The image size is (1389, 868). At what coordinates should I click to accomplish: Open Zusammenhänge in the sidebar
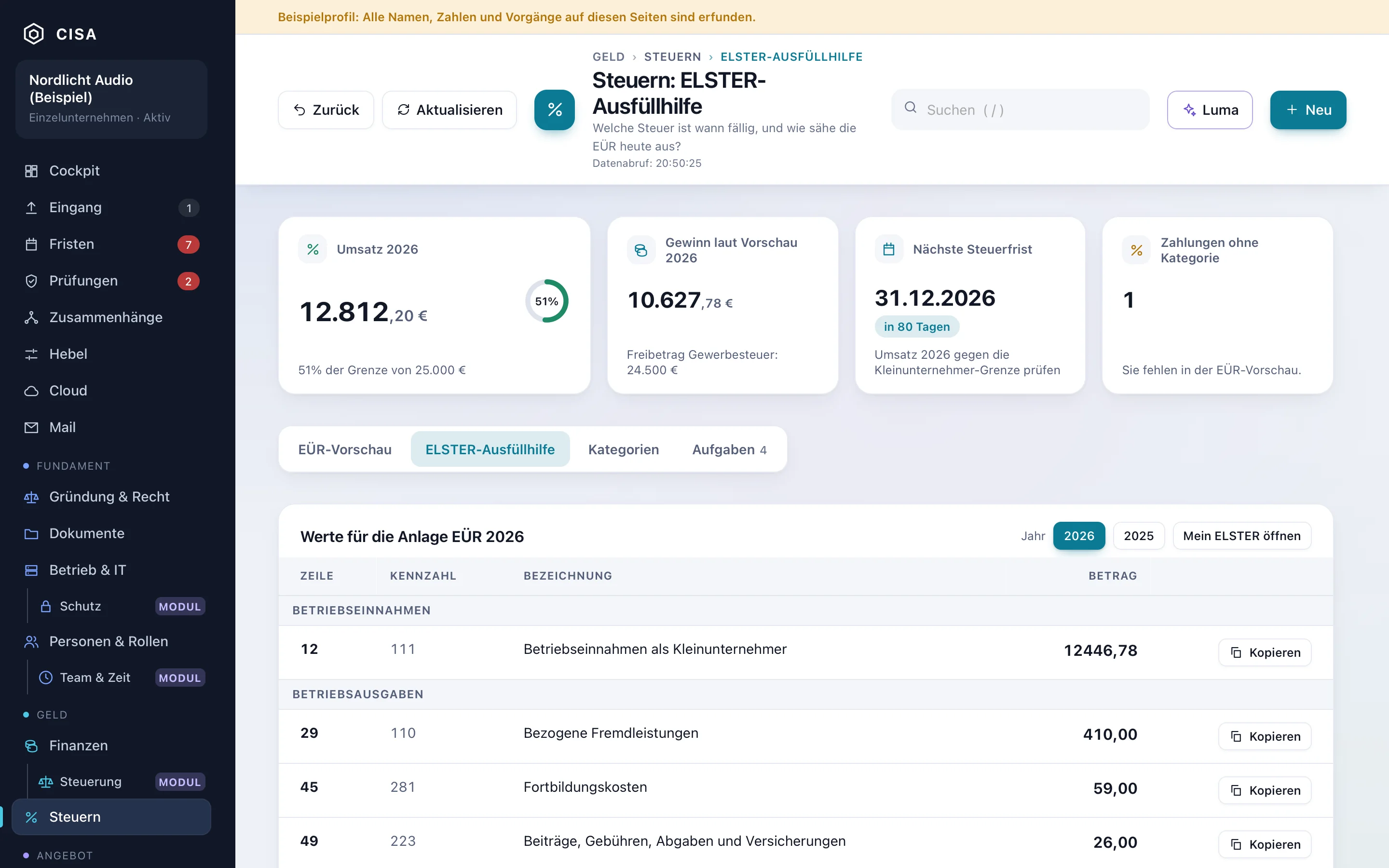coord(111,317)
